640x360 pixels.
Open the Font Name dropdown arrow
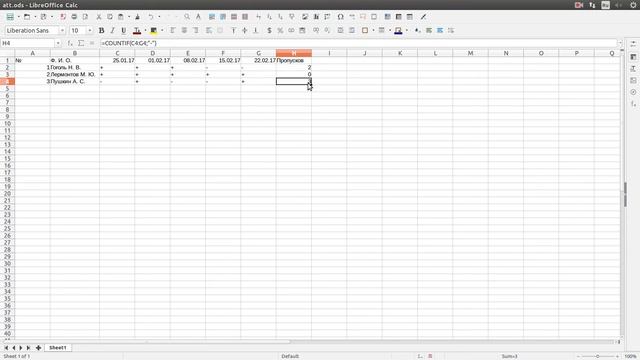pos(62,31)
